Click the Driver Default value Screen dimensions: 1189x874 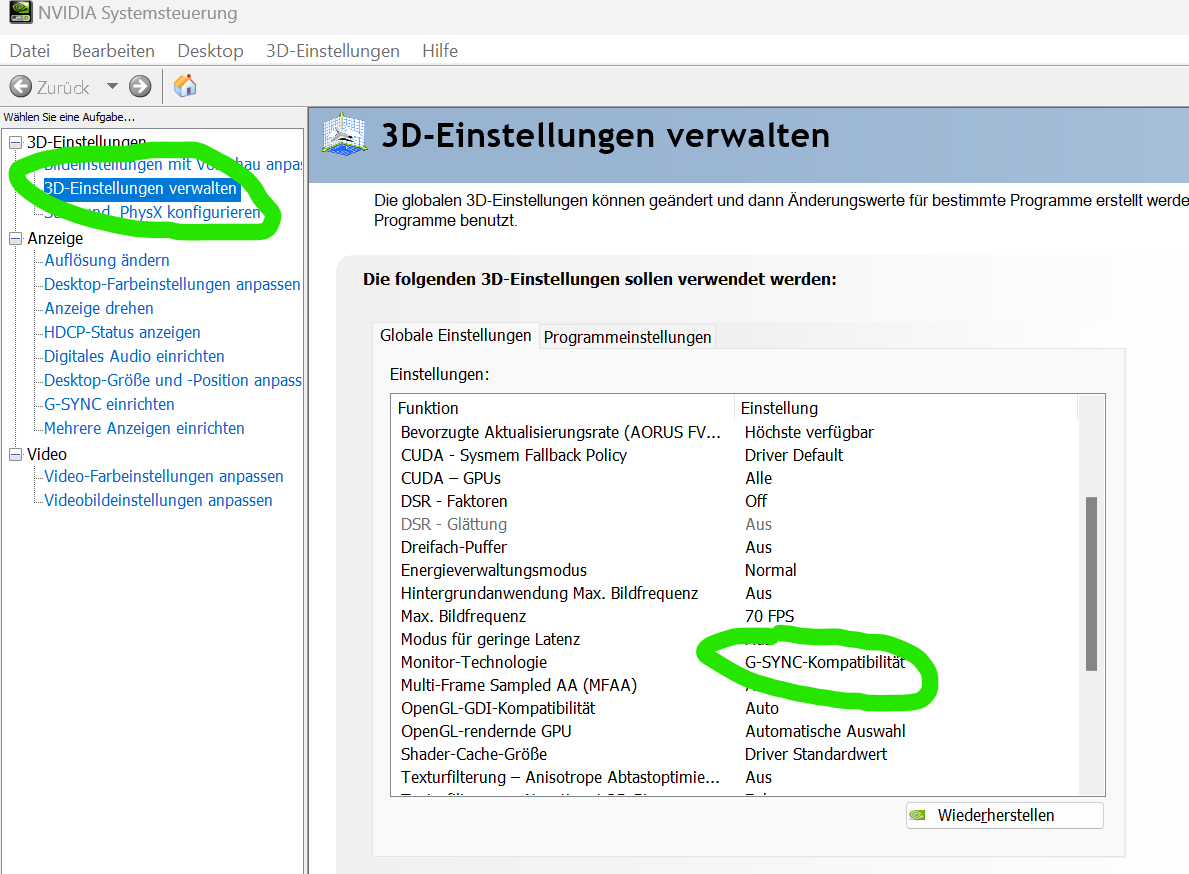(x=794, y=455)
